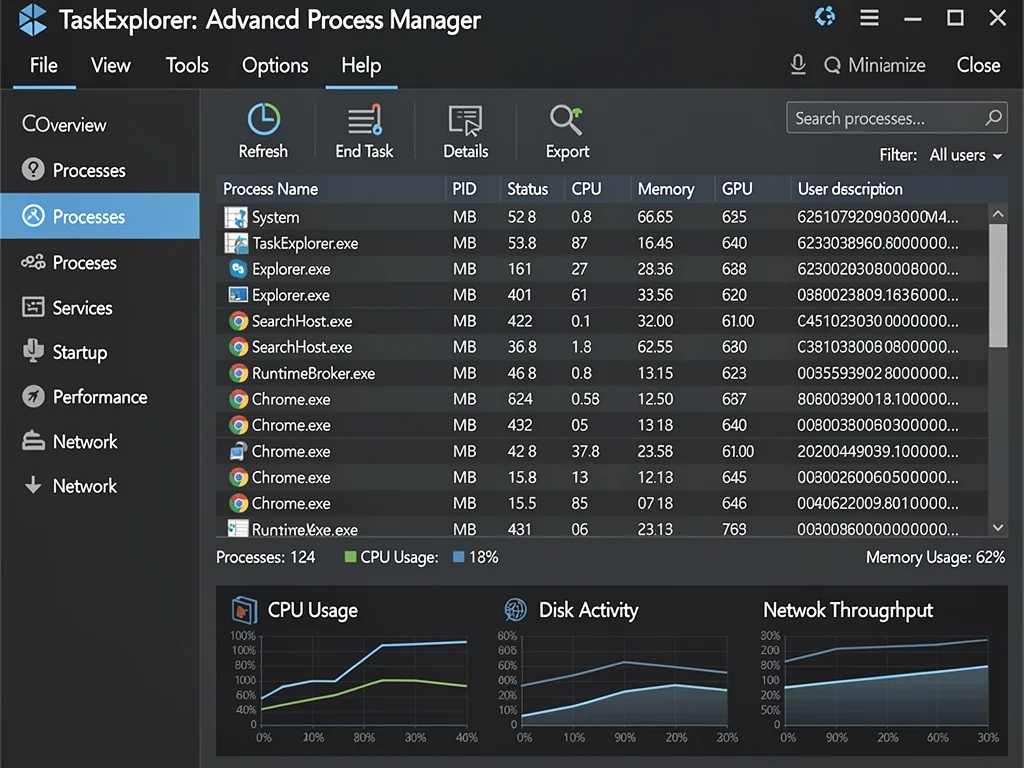Screen dimensions: 1024x768
Task: Click the Memory Usage: 62% text
Action: [x=935, y=557]
